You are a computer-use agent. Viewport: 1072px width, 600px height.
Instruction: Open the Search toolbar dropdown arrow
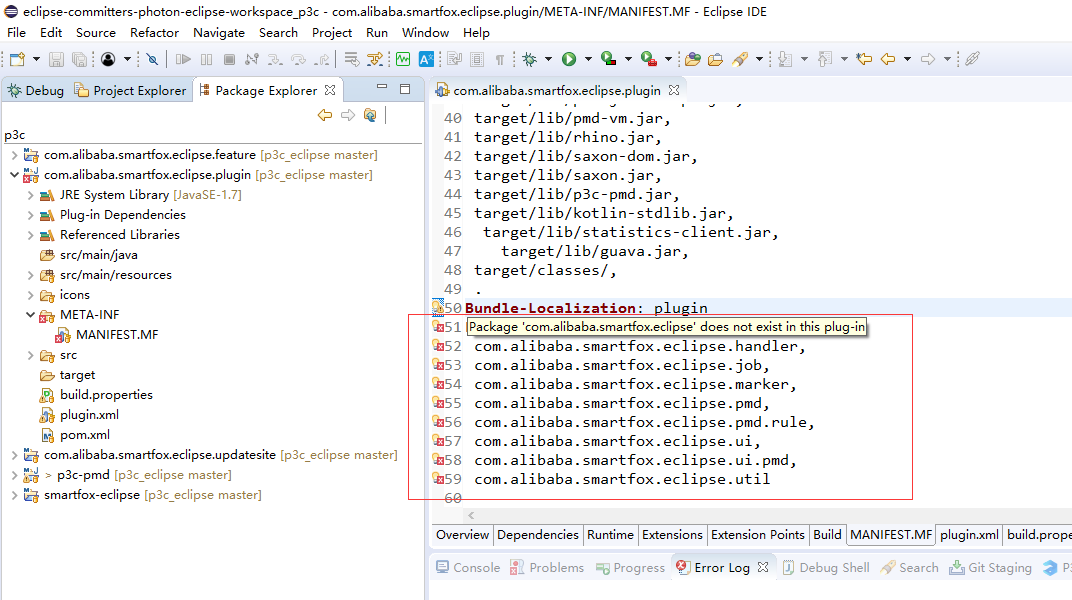coord(759,59)
